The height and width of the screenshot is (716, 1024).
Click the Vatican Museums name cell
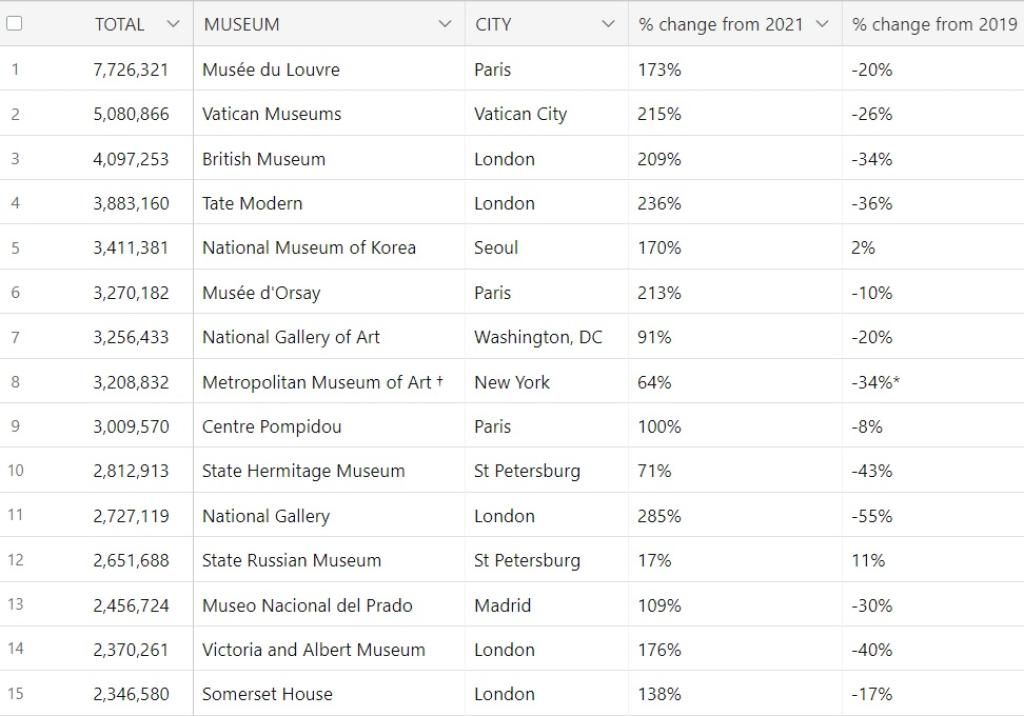click(272, 114)
